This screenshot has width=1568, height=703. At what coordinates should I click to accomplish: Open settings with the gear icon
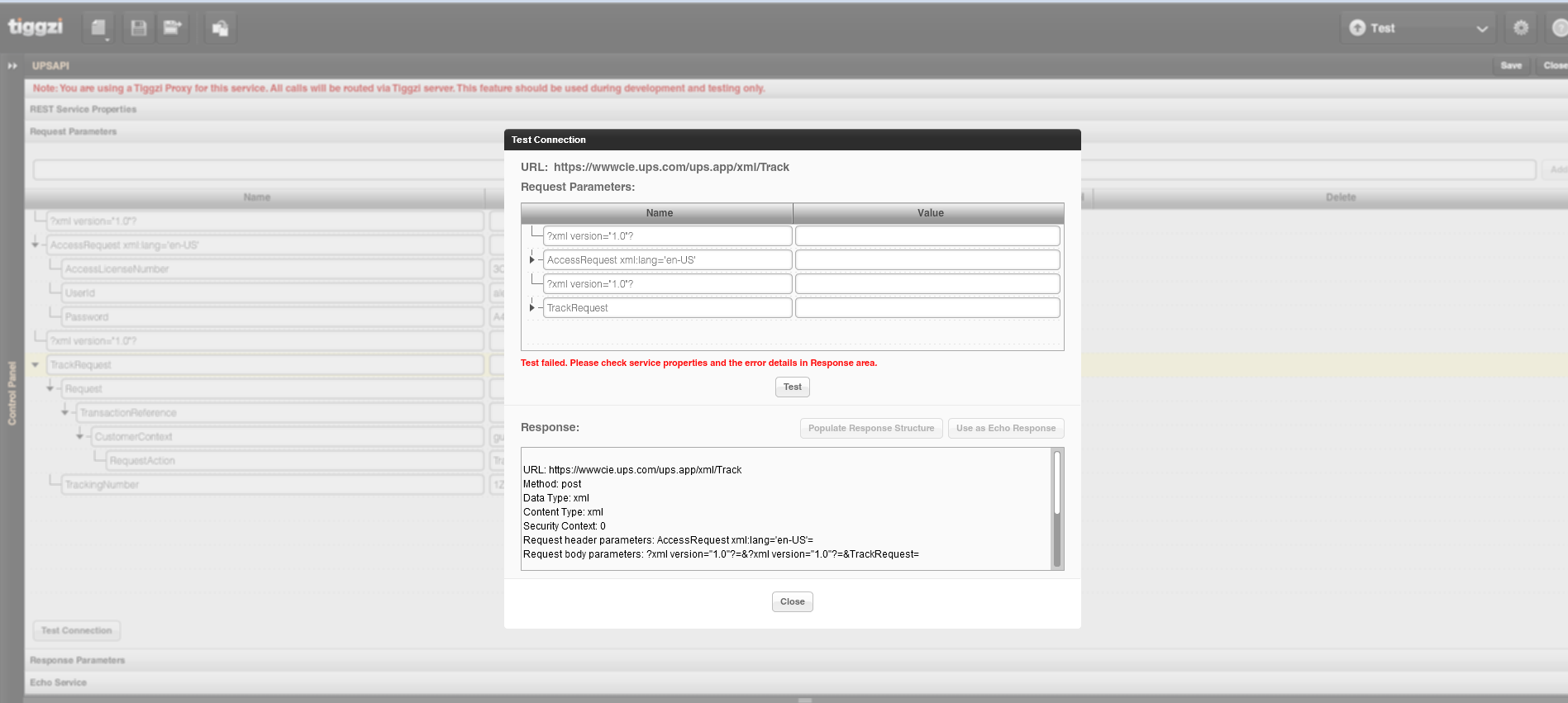tap(1520, 28)
